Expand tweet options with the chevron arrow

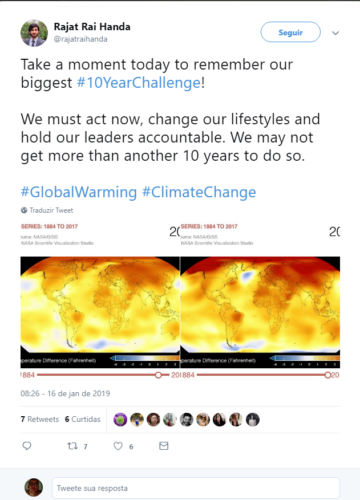336,33
